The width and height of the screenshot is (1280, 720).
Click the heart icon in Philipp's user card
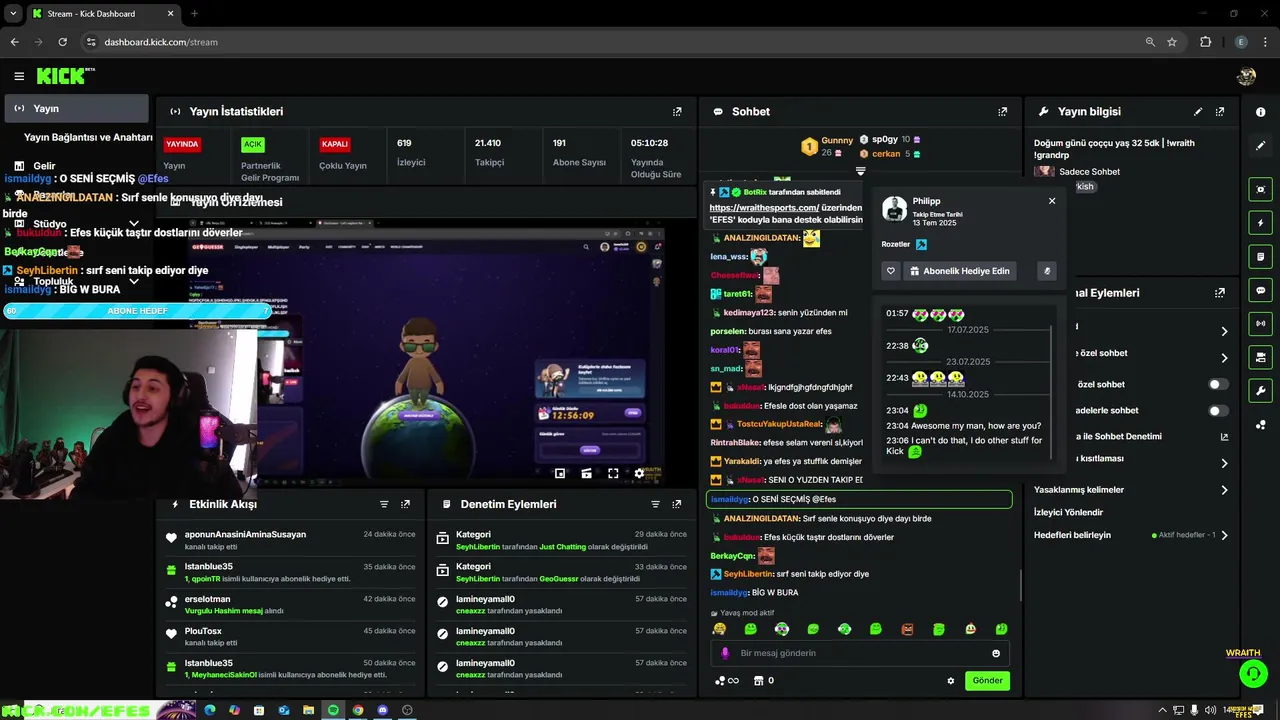[x=890, y=271]
